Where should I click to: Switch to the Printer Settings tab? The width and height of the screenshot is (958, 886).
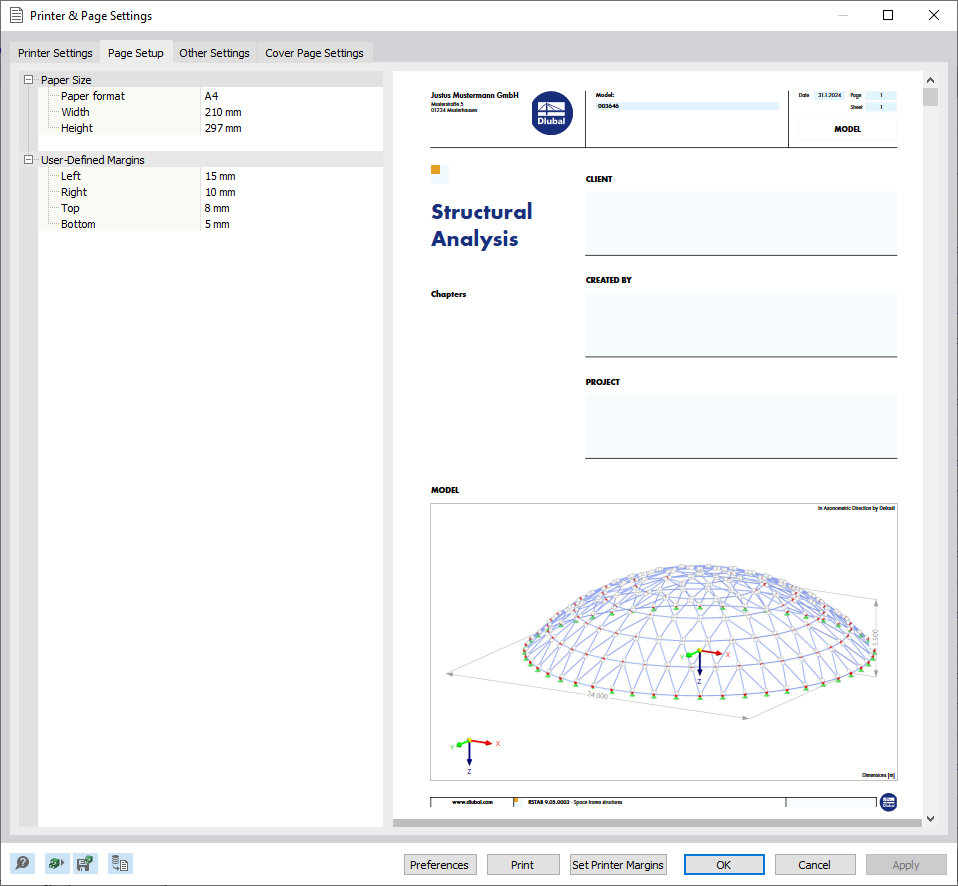(x=55, y=53)
